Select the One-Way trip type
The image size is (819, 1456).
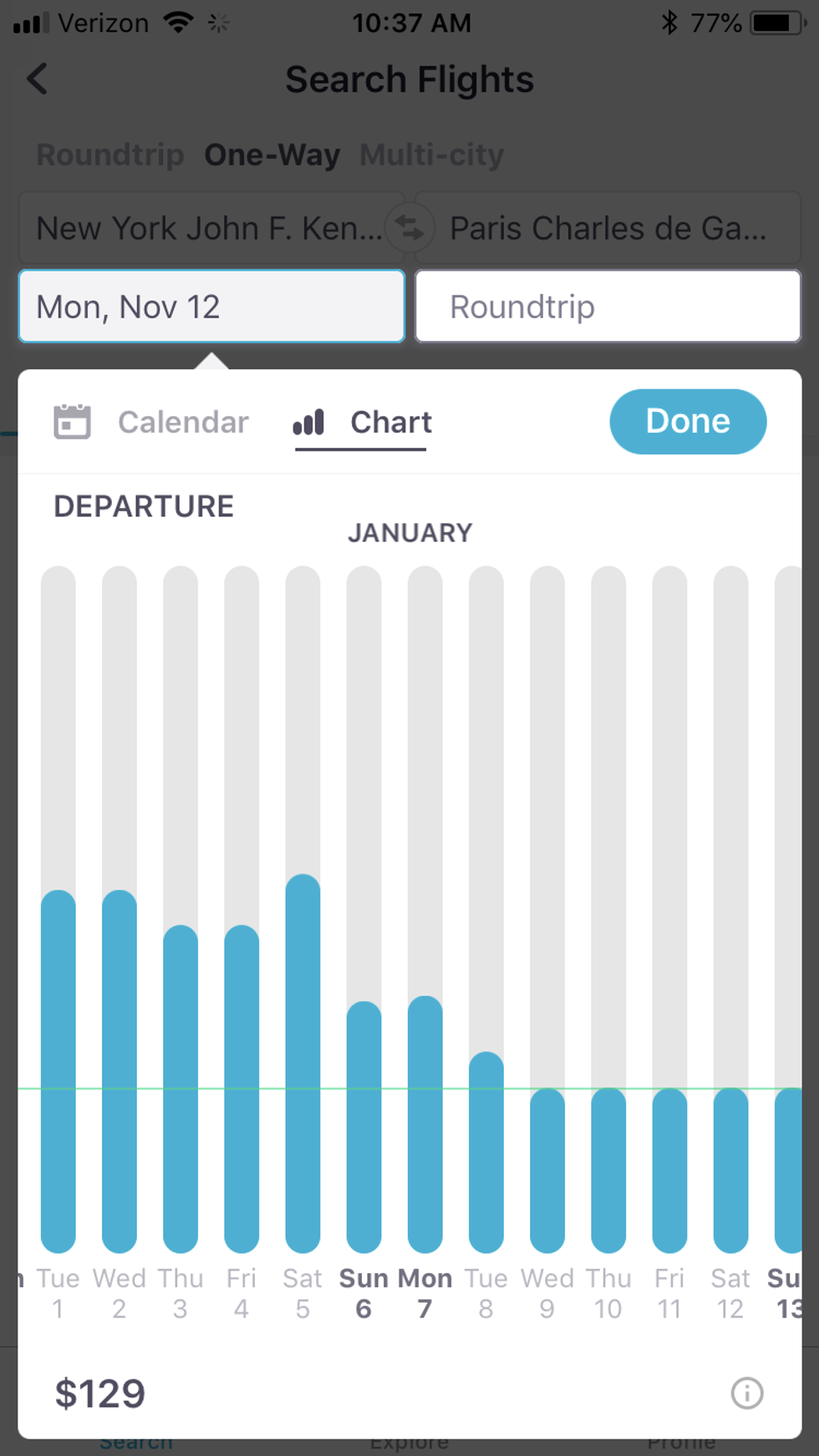pyautogui.click(x=272, y=155)
